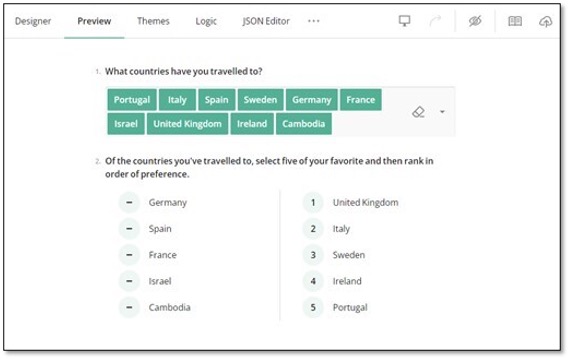The width and height of the screenshot is (570, 360).
Task: Click the Italy tag
Action: point(177,100)
